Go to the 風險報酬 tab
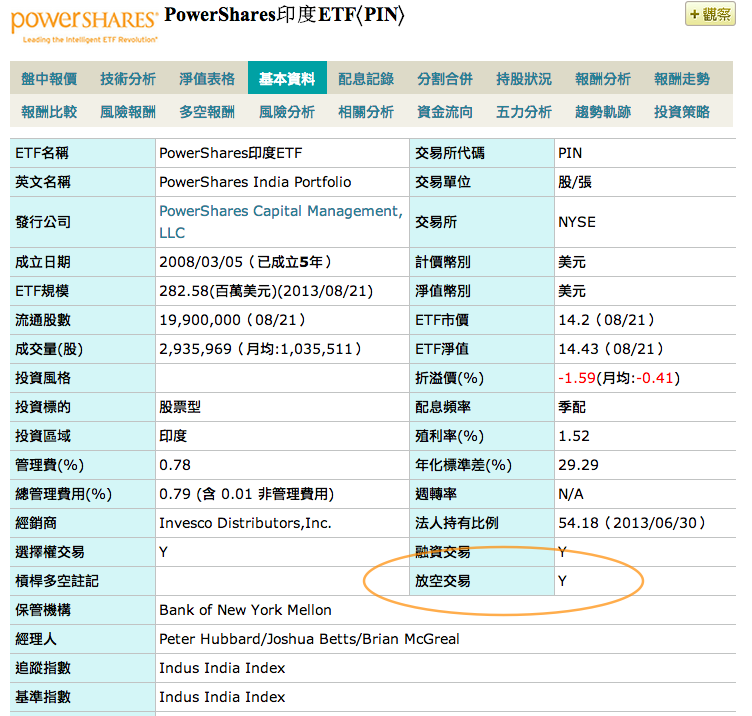The height and width of the screenshot is (716, 752). 128,111
